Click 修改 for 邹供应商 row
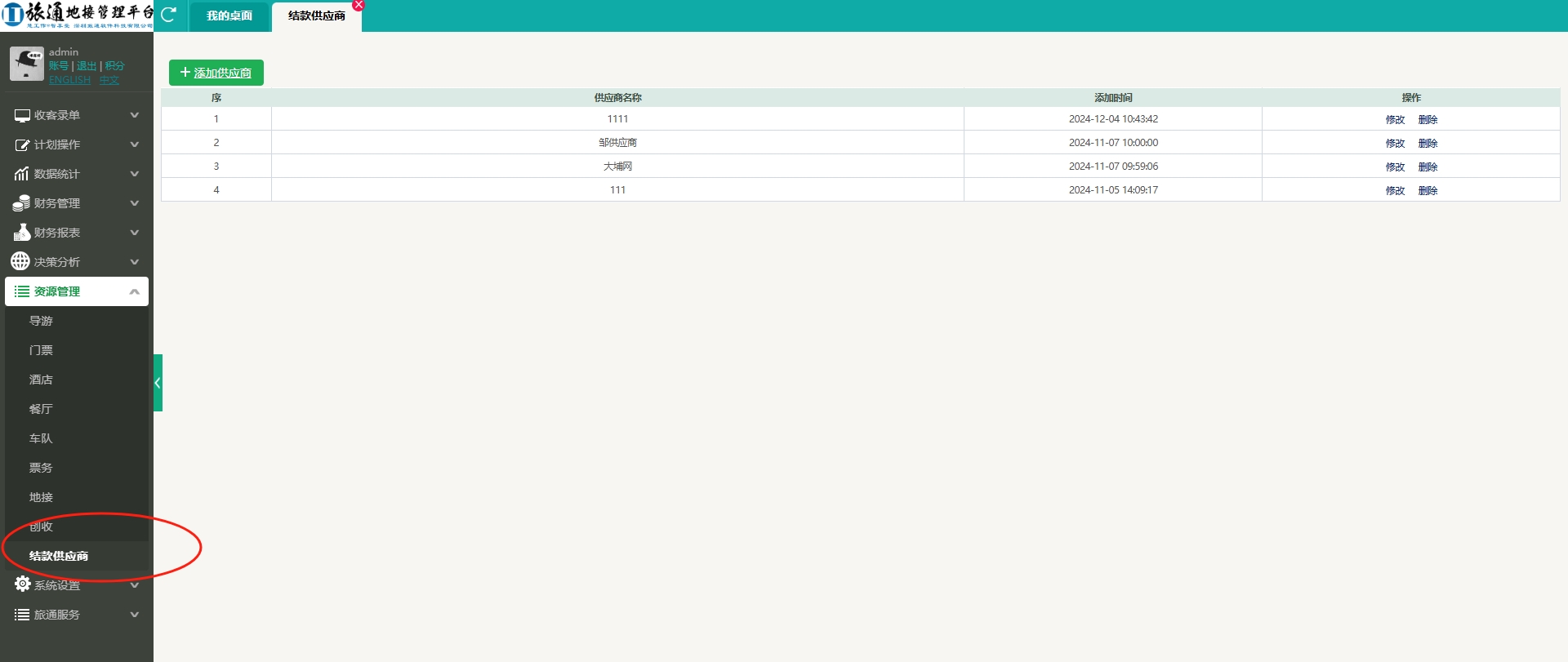The width and height of the screenshot is (1568, 662). point(1395,144)
